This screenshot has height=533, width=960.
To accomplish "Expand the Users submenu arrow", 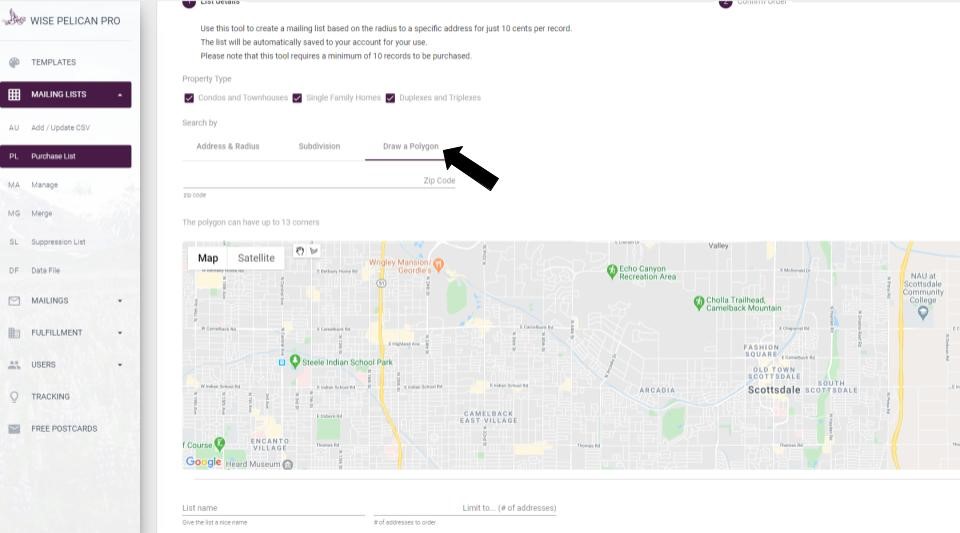I will point(120,365).
